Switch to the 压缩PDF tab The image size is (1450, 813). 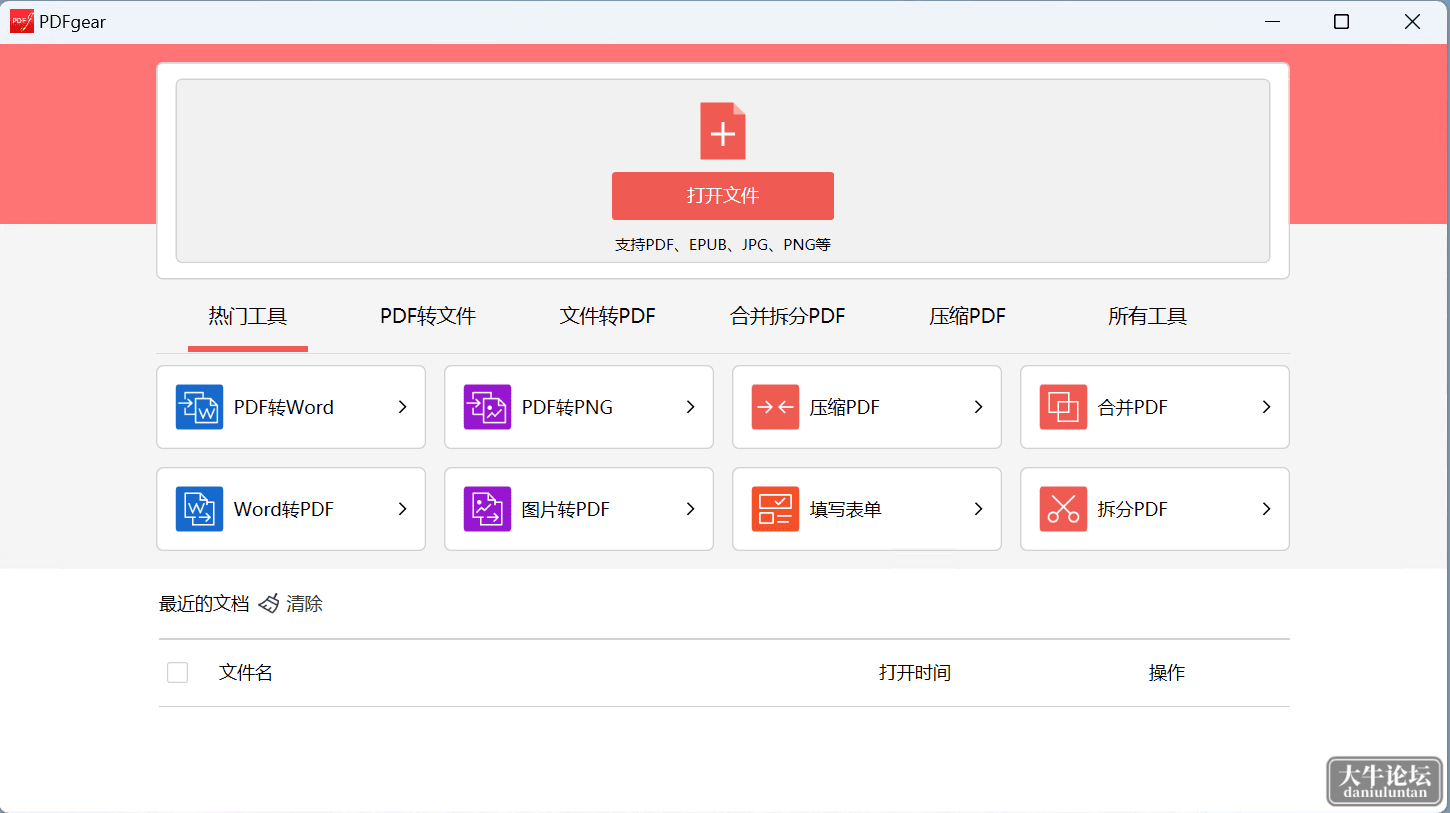[x=968, y=317]
